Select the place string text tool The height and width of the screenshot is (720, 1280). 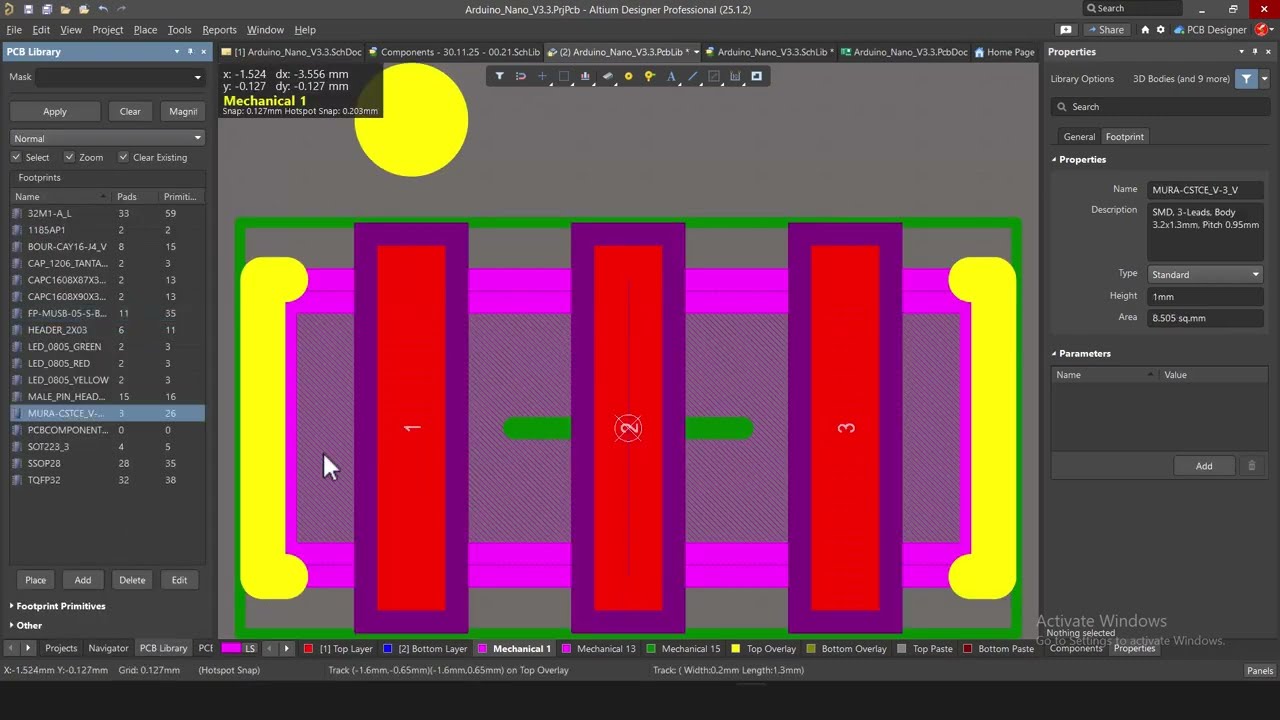point(671,76)
